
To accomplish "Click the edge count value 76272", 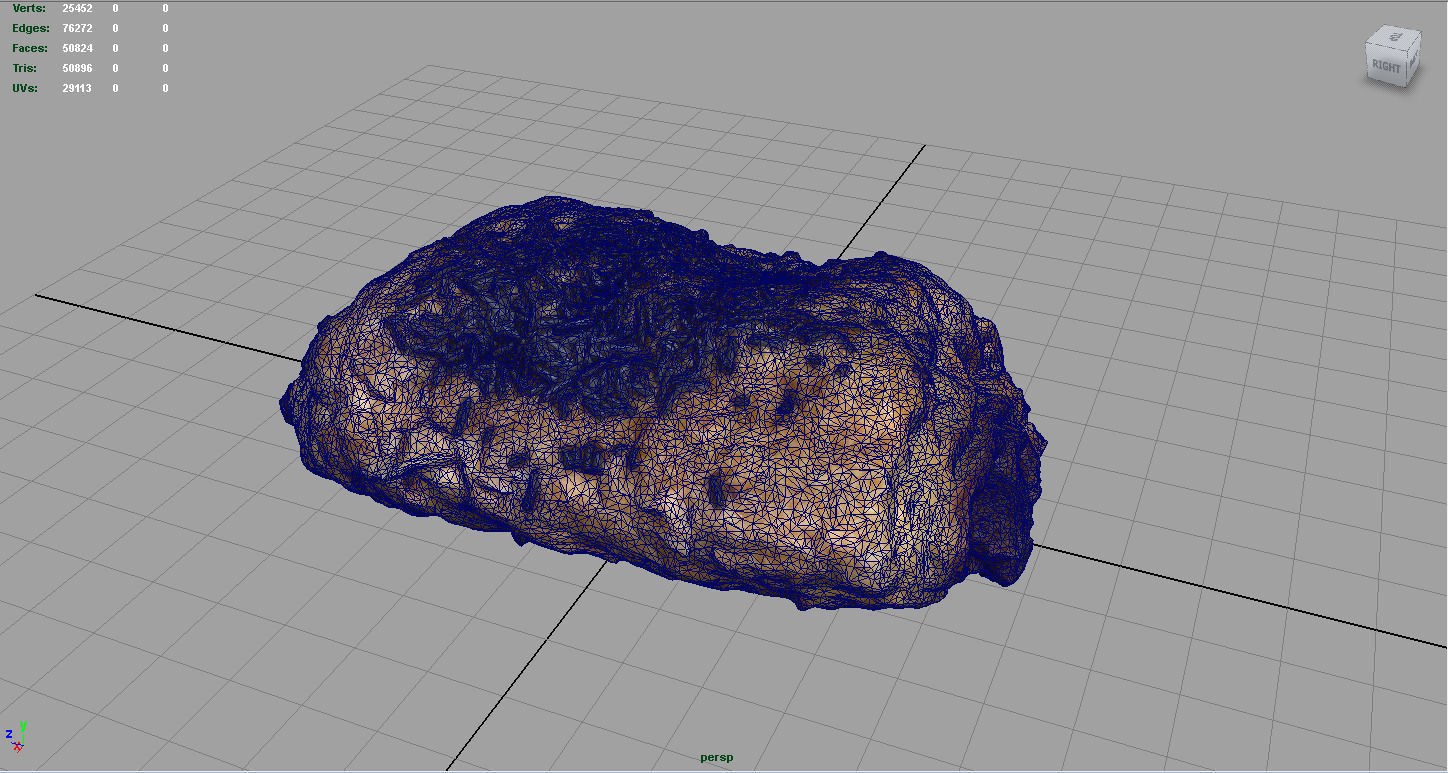I will (x=77, y=28).
